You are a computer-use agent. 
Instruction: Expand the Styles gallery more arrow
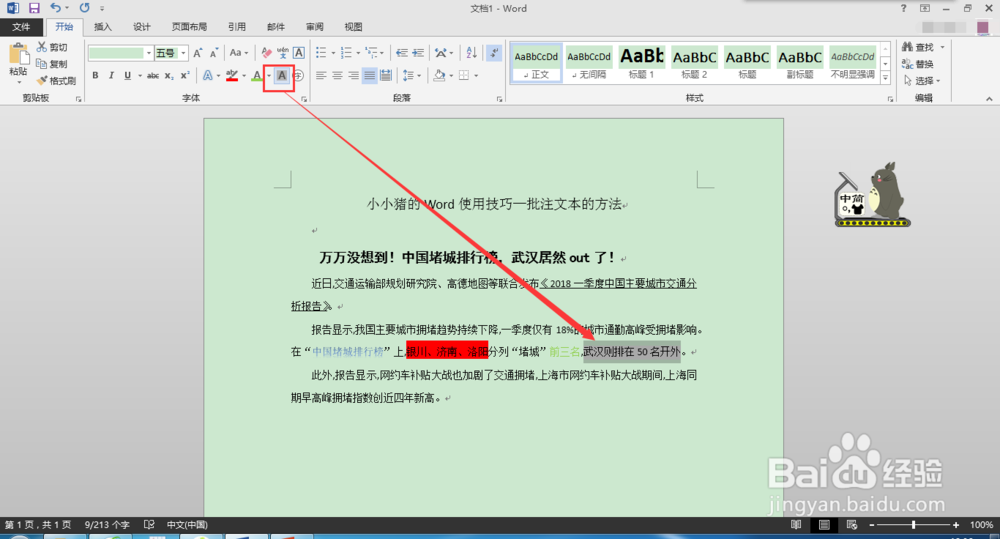click(x=885, y=78)
